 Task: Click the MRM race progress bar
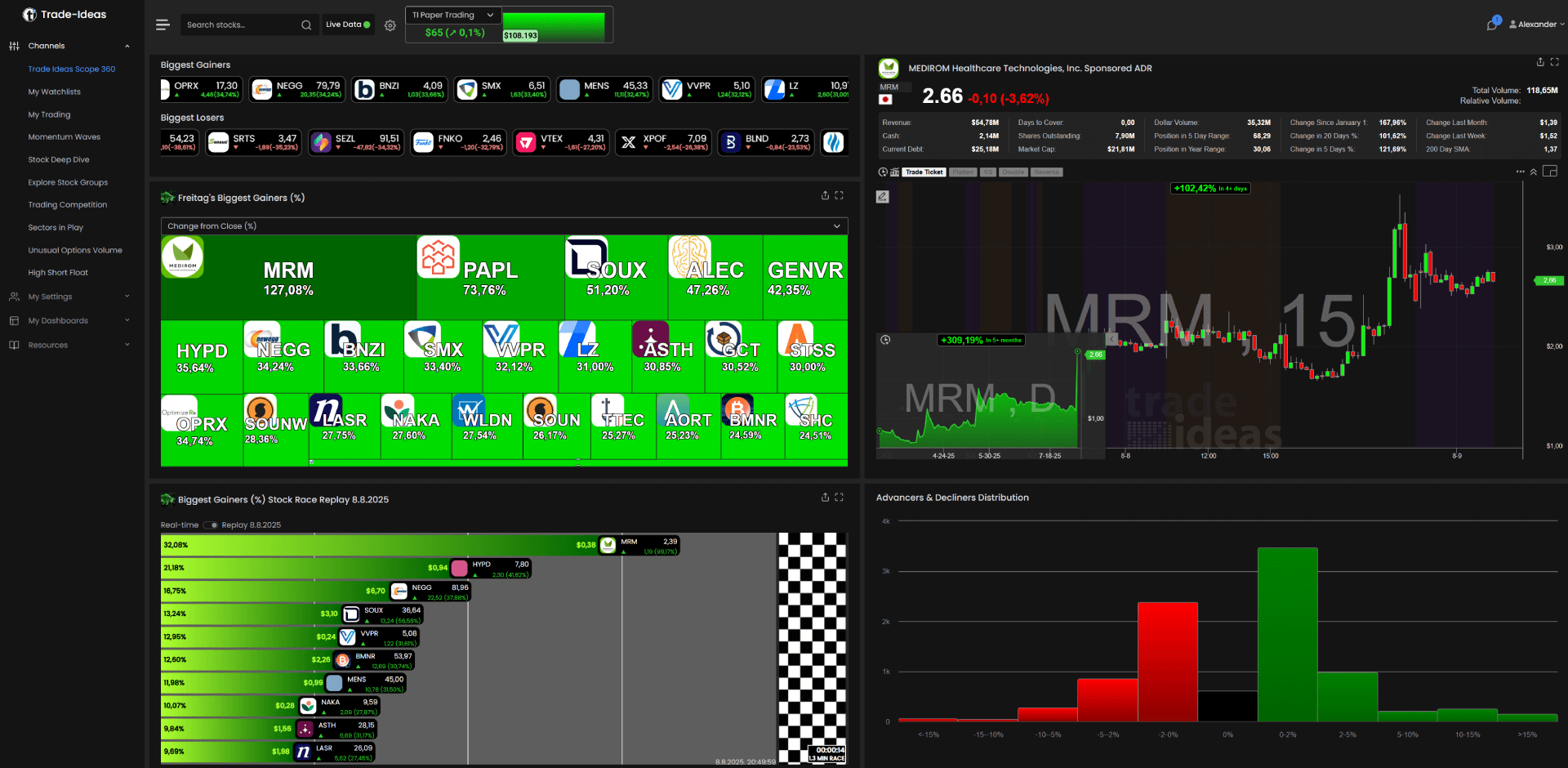click(x=379, y=545)
